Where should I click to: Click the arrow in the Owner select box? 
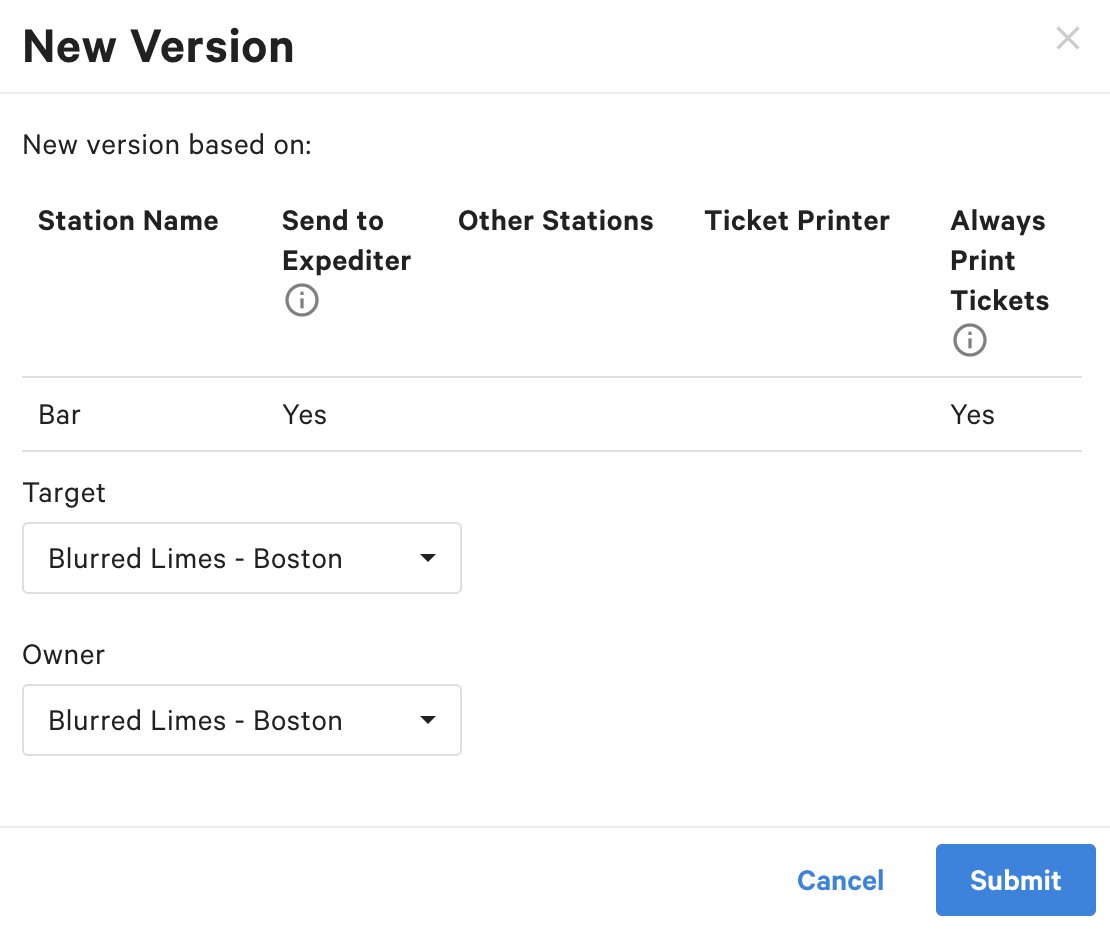pos(428,720)
